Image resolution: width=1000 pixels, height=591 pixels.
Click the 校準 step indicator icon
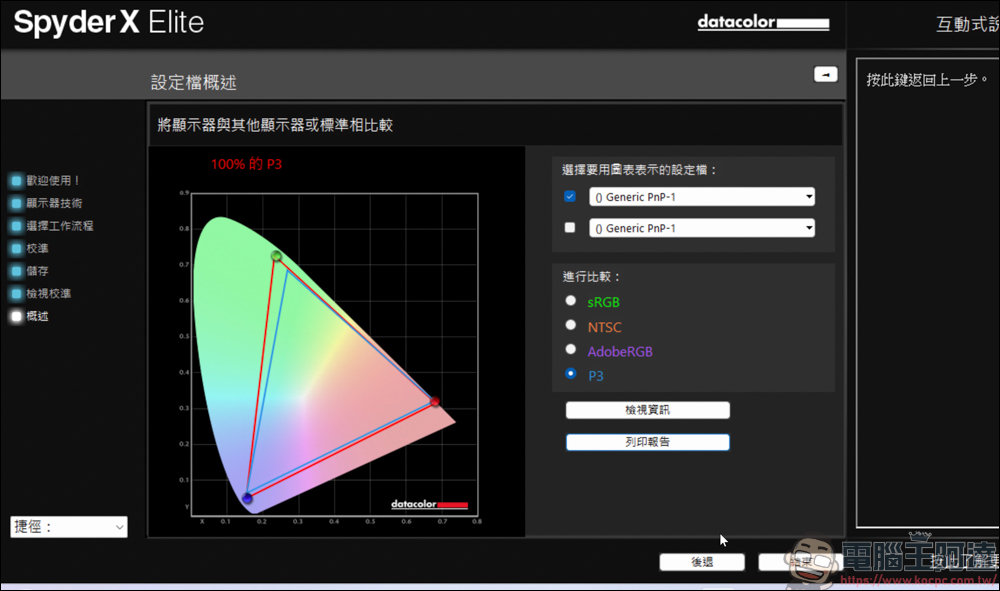tap(17, 249)
